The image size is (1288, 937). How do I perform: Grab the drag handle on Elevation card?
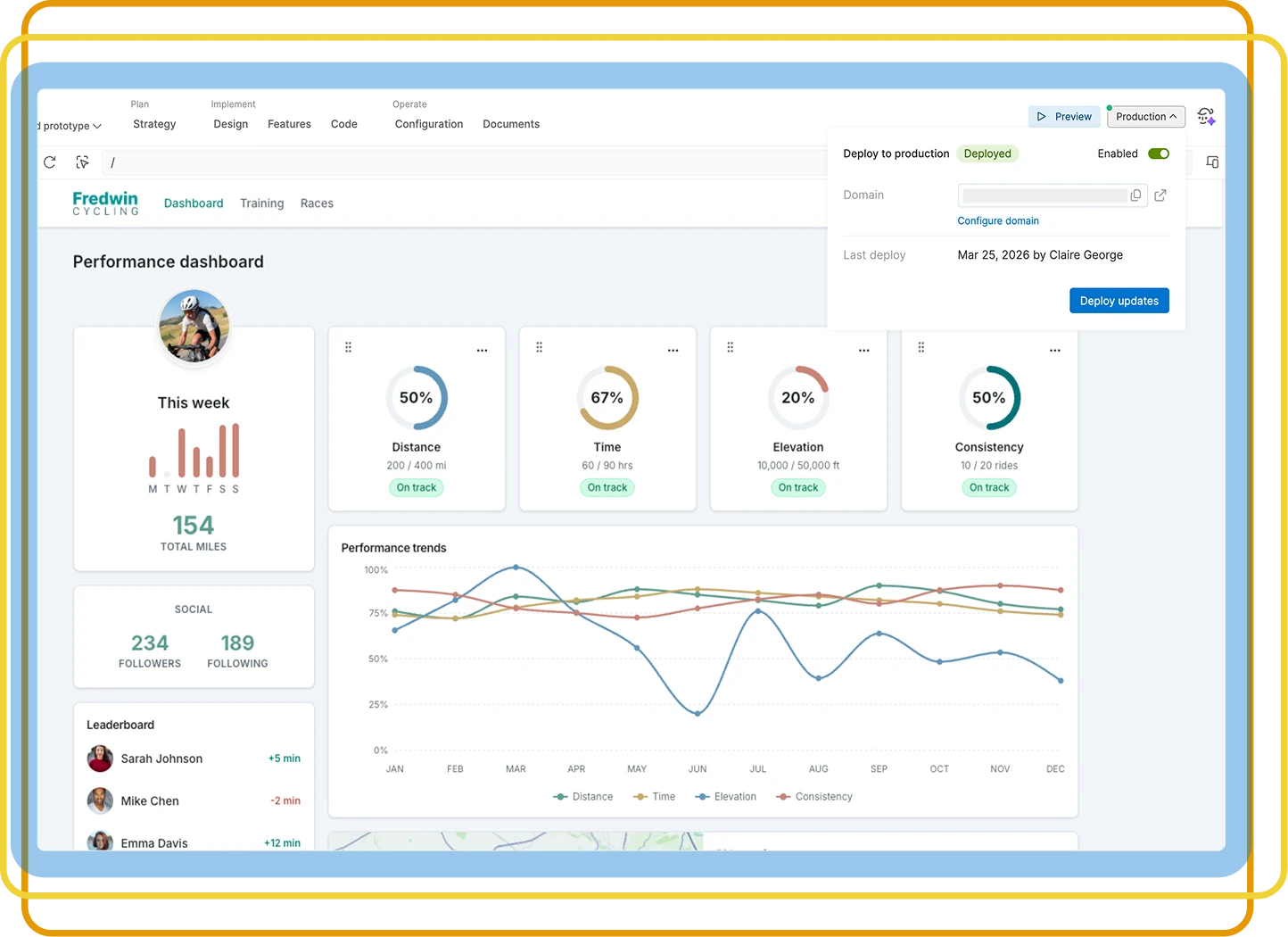[x=731, y=347]
